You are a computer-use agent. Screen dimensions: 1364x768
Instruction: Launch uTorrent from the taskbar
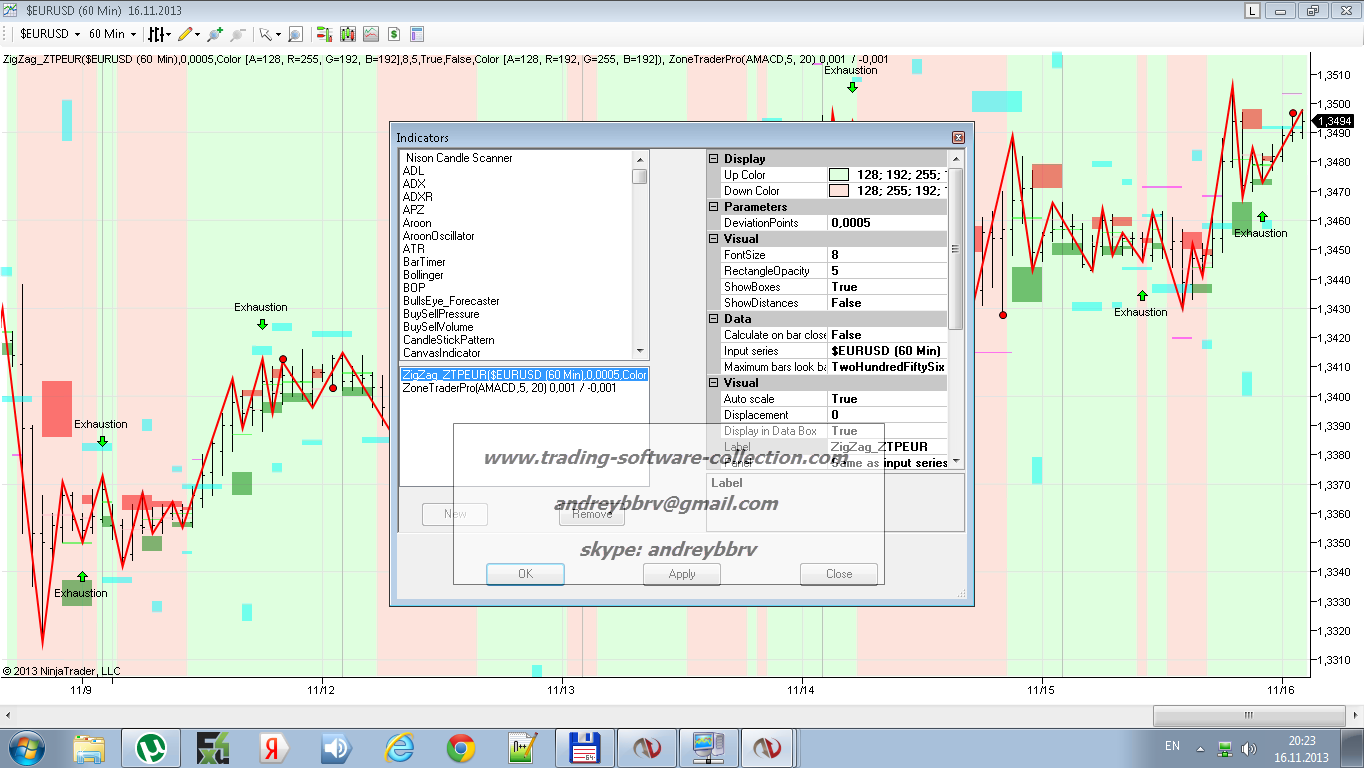tap(151, 748)
